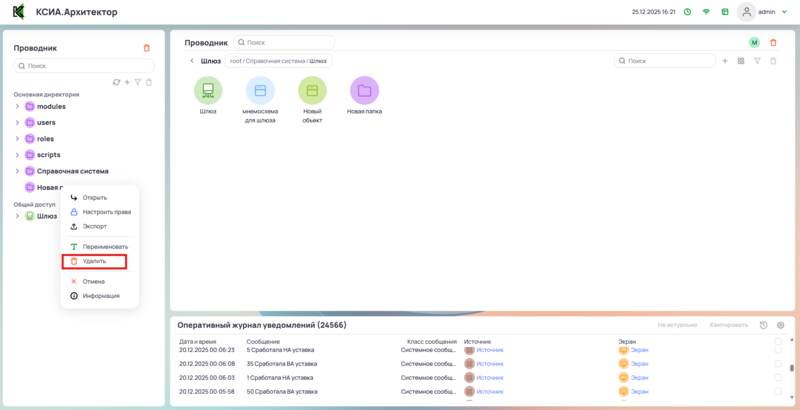This screenshot has height=410, width=800.
Task: Open notification journal settings gear
Action: coord(781,325)
